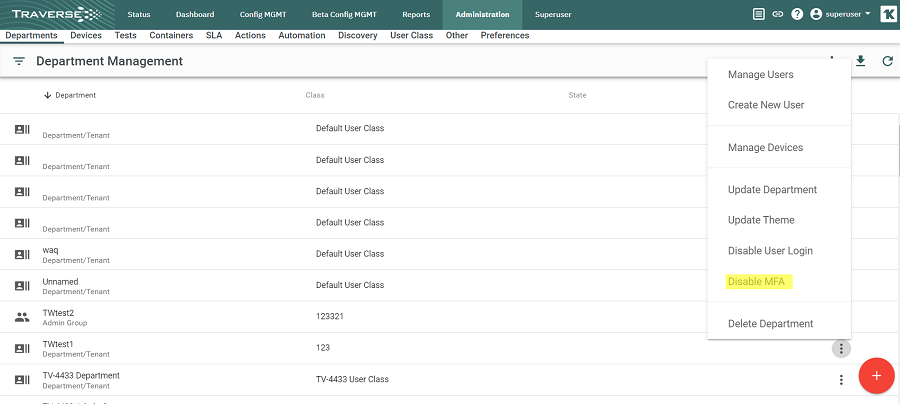Click TV-4433 Department name
Viewport: 900px width, 404px height.
click(81, 375)
